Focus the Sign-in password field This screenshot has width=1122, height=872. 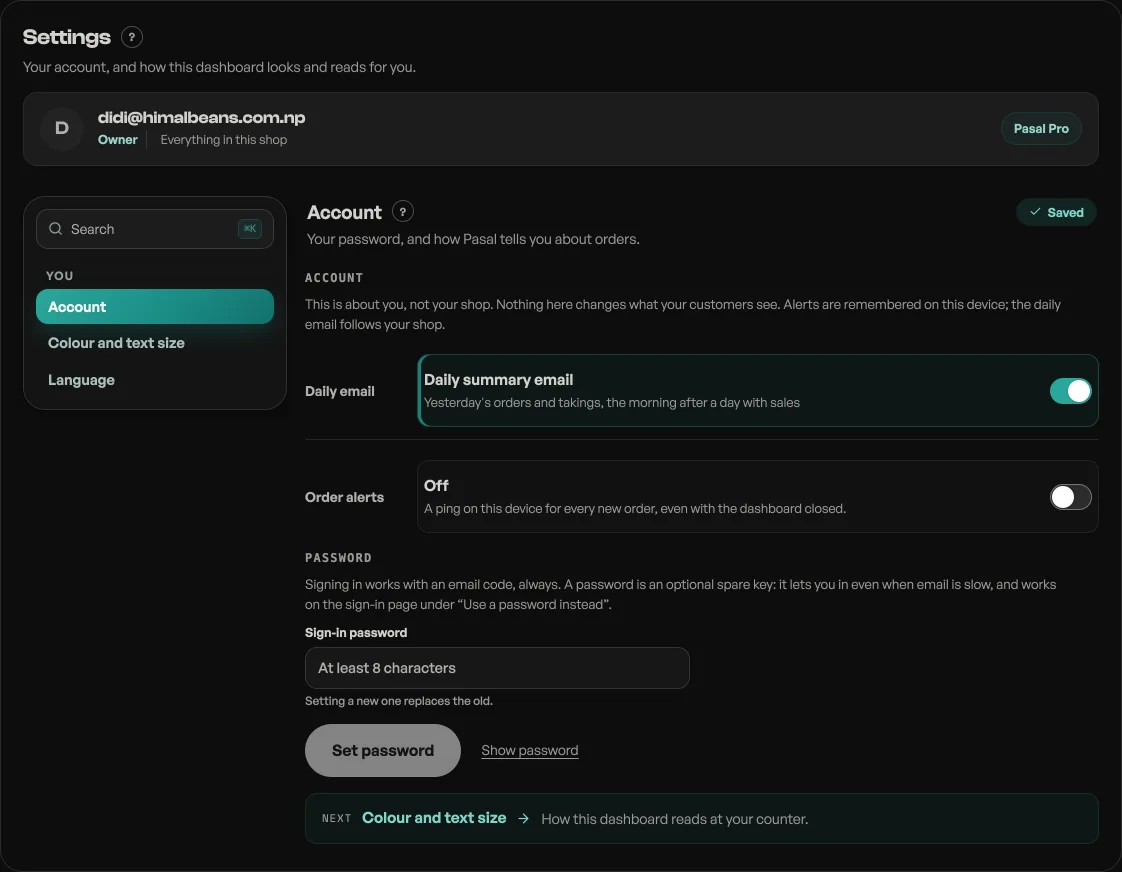(x=497, y=668)
